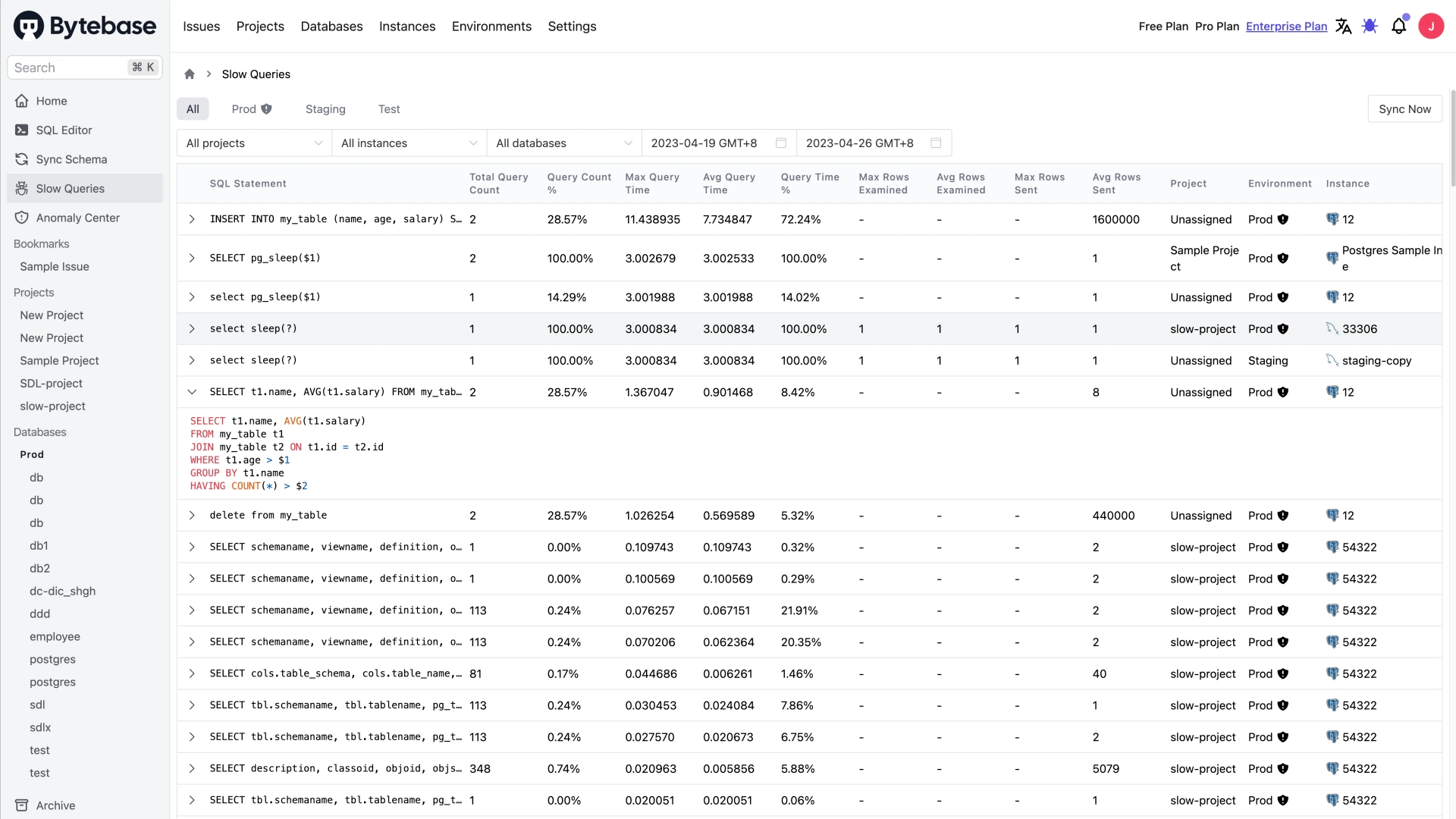Viewport: 1456px width, 819px height.
Task: Click the Archive sidebar icon
Action: pyautogui.click(x=22, y=805)
